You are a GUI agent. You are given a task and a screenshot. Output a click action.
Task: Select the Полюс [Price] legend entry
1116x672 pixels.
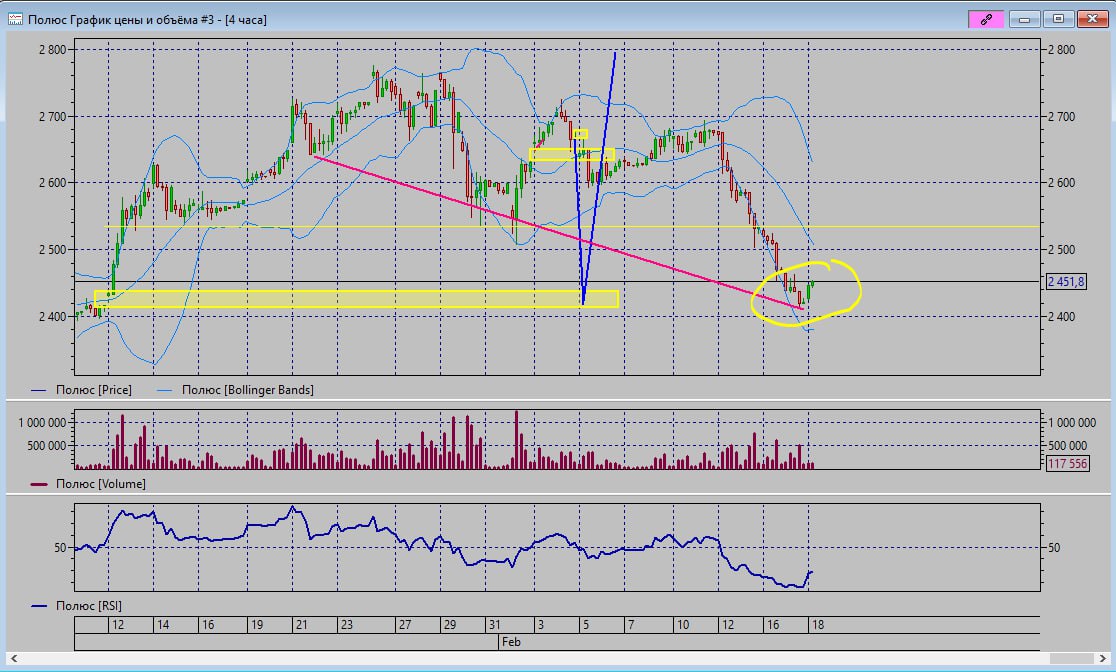tap(88, 390)
